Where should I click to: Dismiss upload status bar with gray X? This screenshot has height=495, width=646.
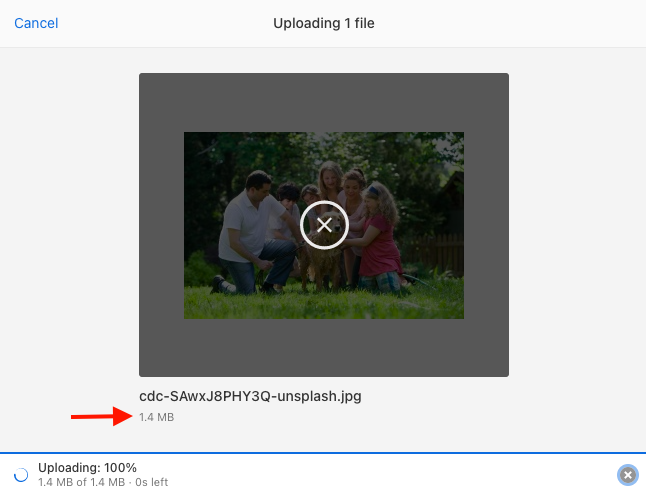click(627, 475)
